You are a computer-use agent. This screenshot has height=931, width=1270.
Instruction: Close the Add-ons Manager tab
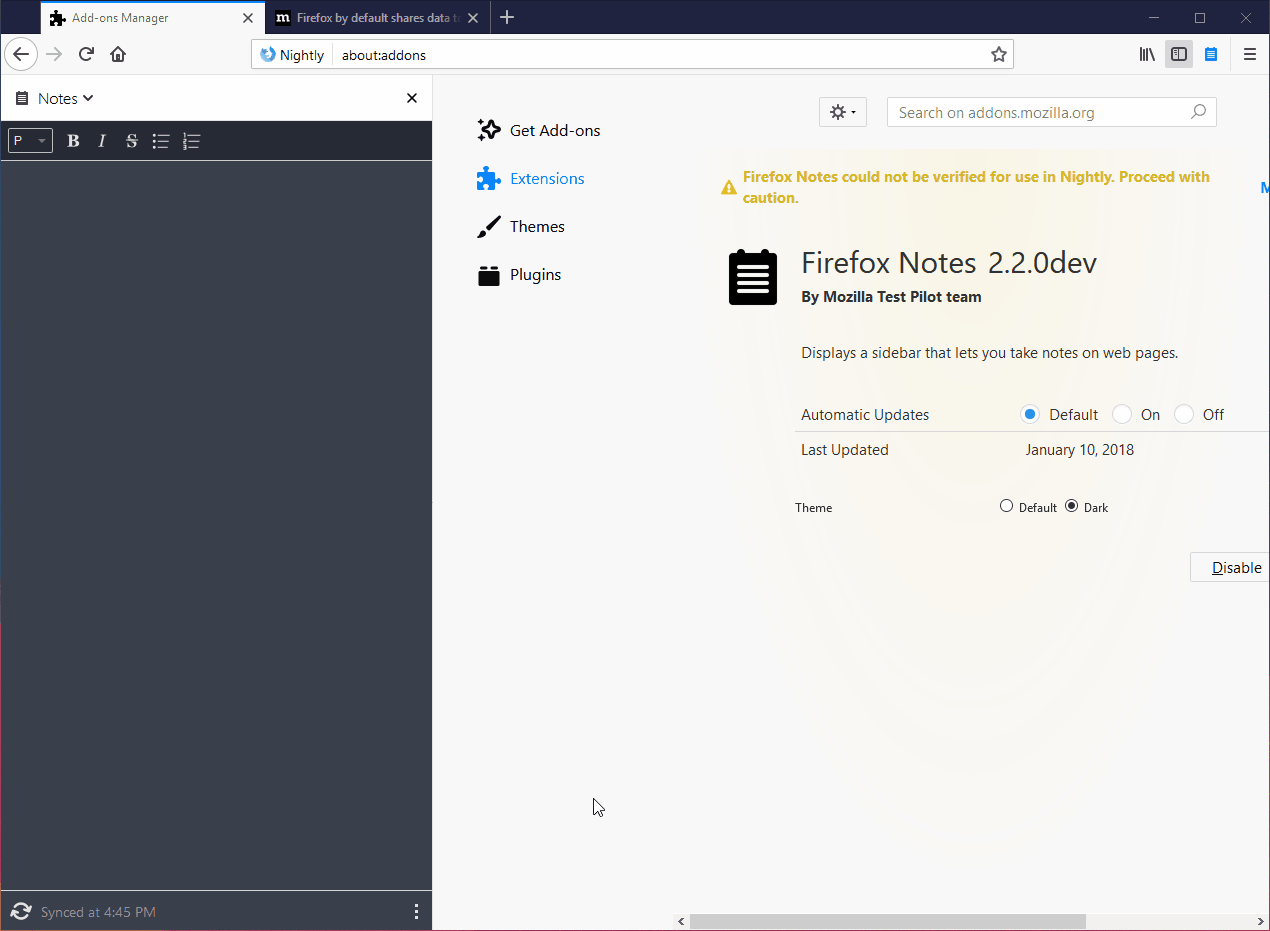(248, 18)
